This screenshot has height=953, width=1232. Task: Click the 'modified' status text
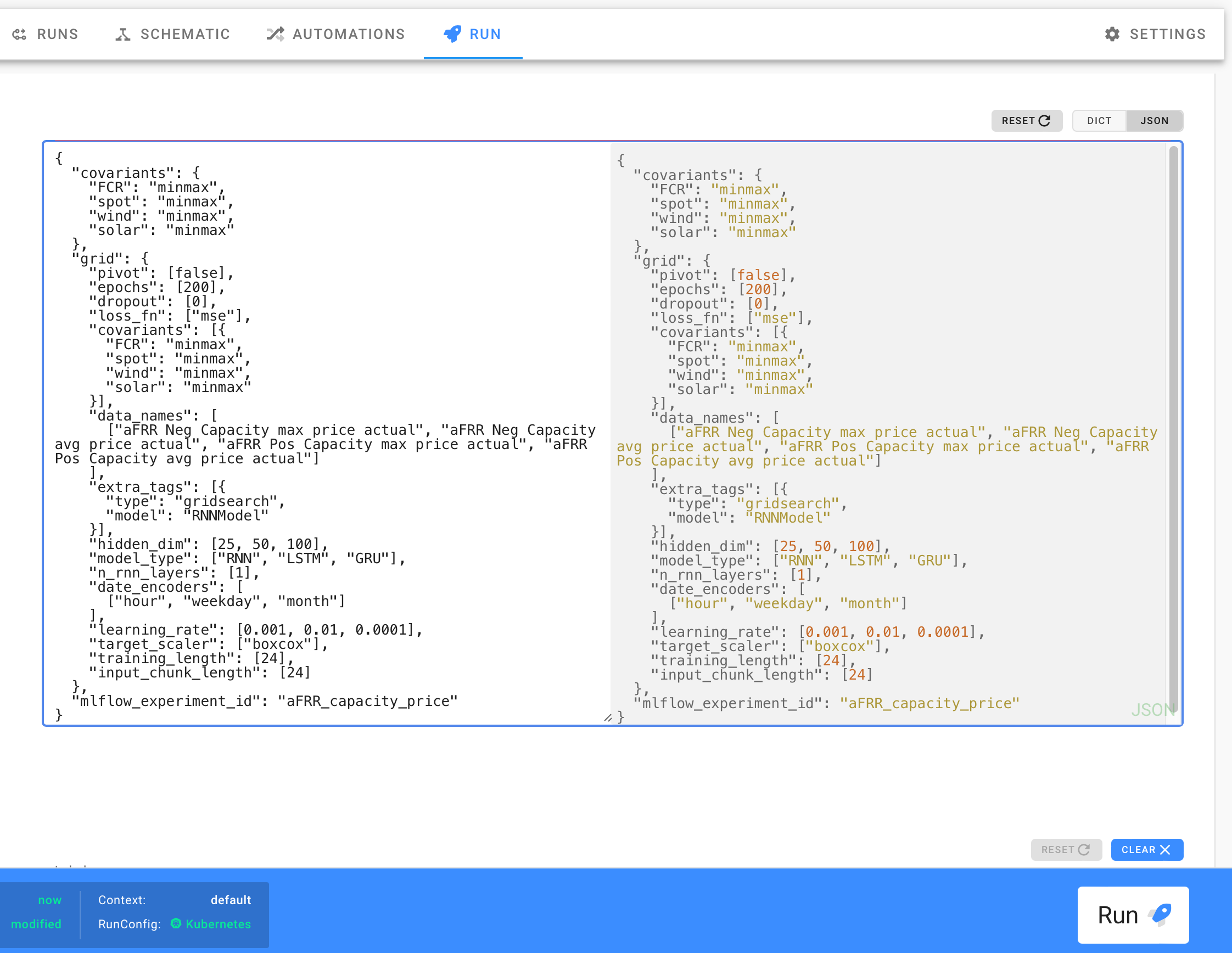click(x=36, y=924)
